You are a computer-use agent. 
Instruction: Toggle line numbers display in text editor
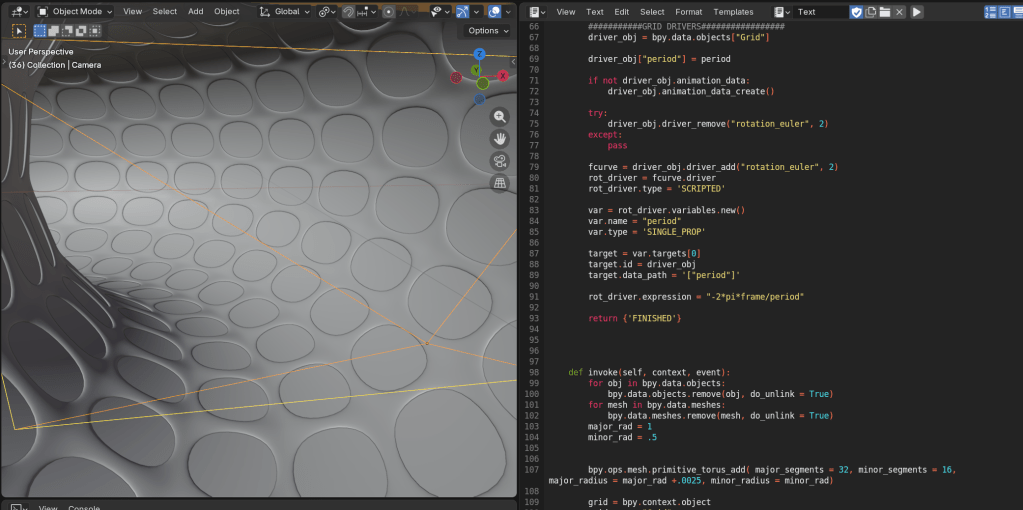pyautogui.click(x=990, y=12)
